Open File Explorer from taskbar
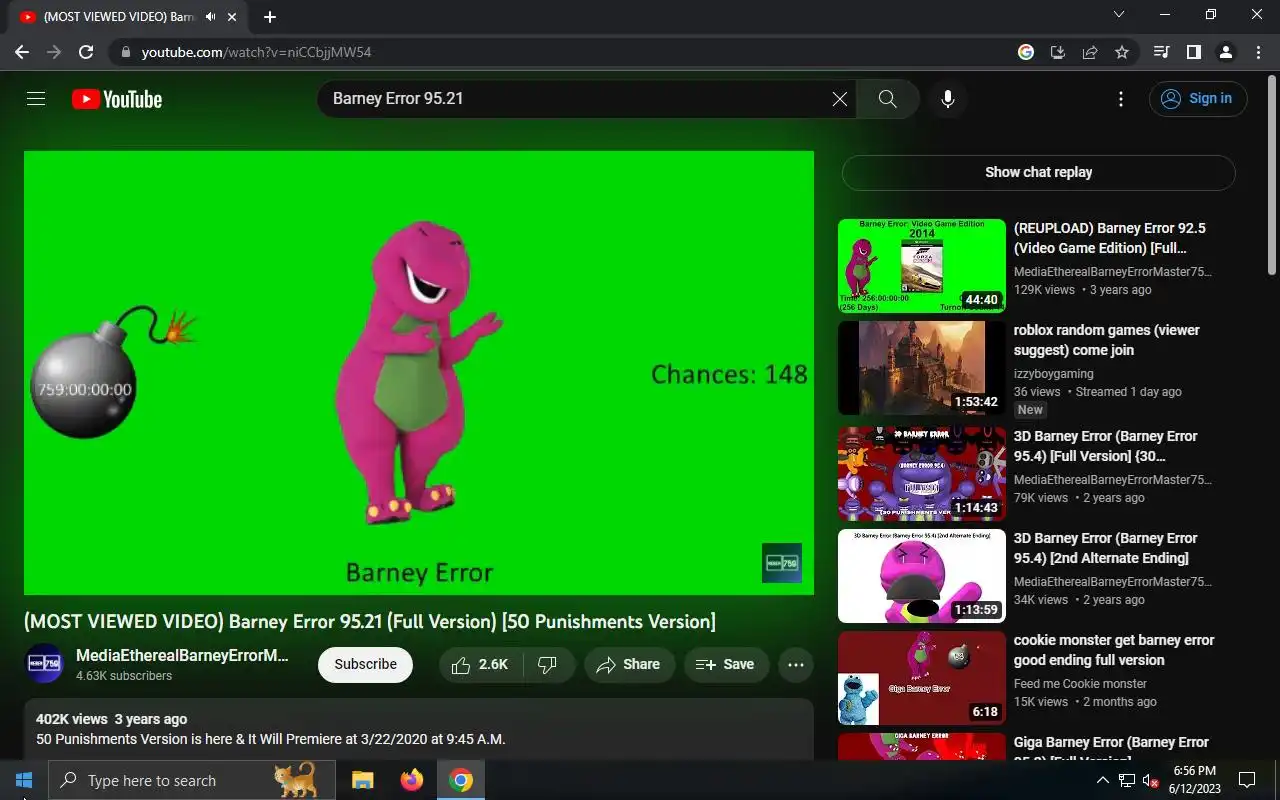 (362, 780)
